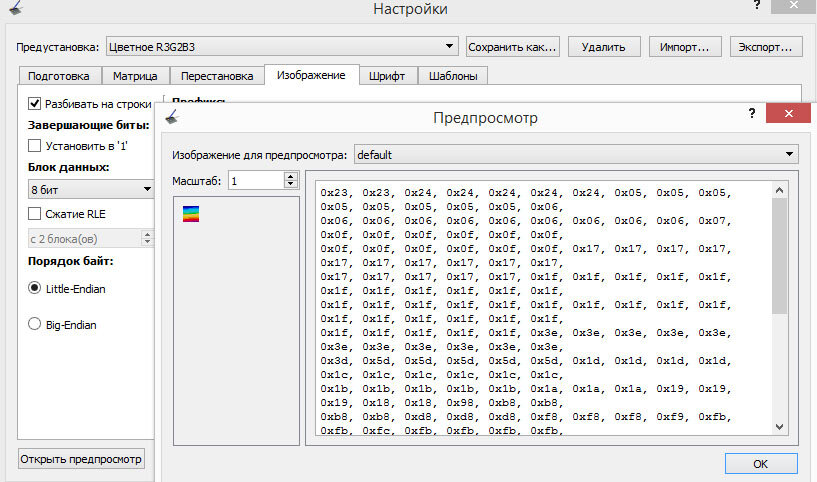Confirm the preview dialog with OK
The height and width of the screenshot is (482, 817).
[x=761, y=464]
